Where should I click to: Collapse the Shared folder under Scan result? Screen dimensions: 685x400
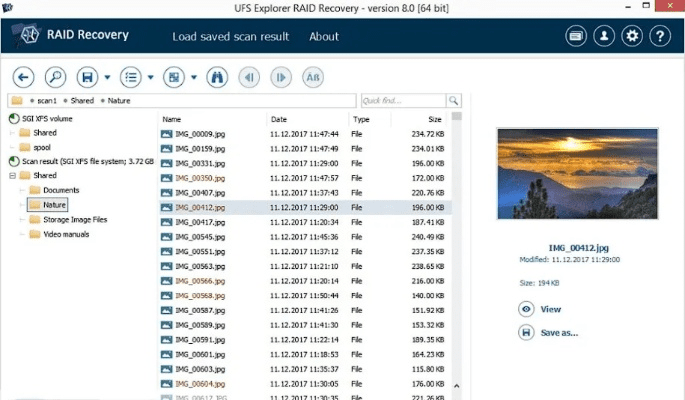[x=13, y=175]
